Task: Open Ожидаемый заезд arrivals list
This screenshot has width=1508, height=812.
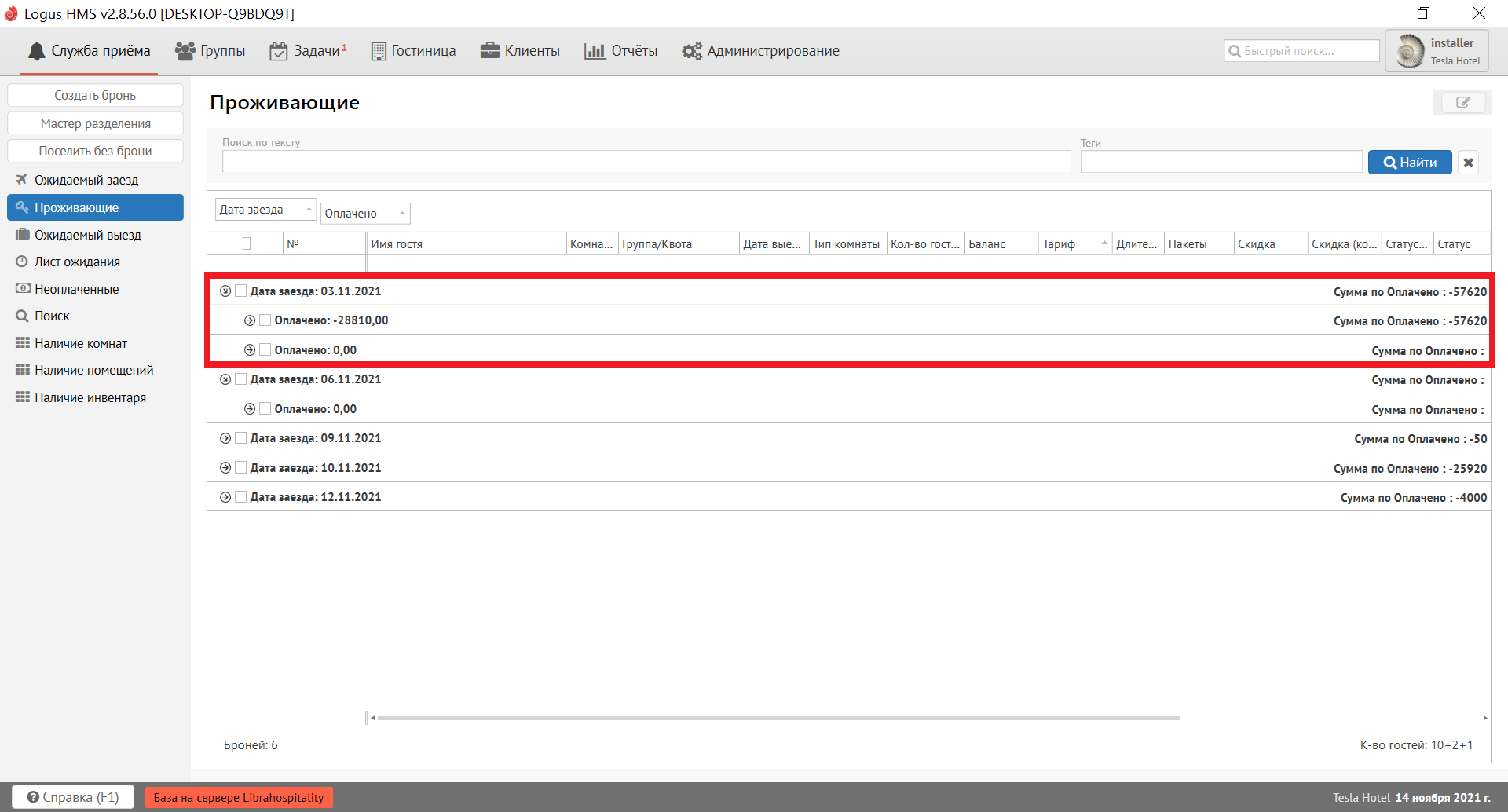Action: click(x=86, y=180)
